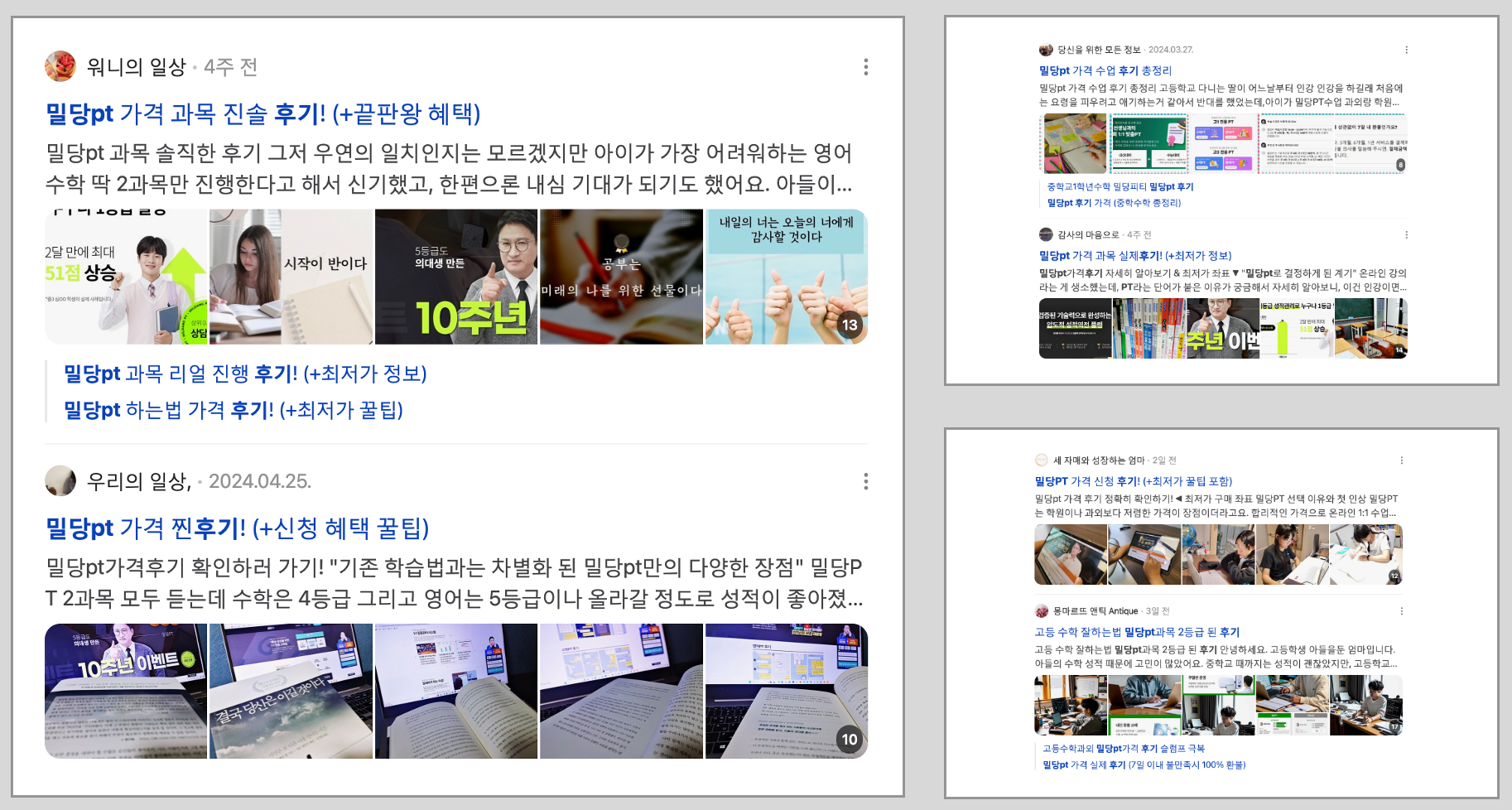Open three-dot menu for 감사의 마음으로 post
The image size is (1512, 810).
pyautogui.click(x=1406, y=234)
